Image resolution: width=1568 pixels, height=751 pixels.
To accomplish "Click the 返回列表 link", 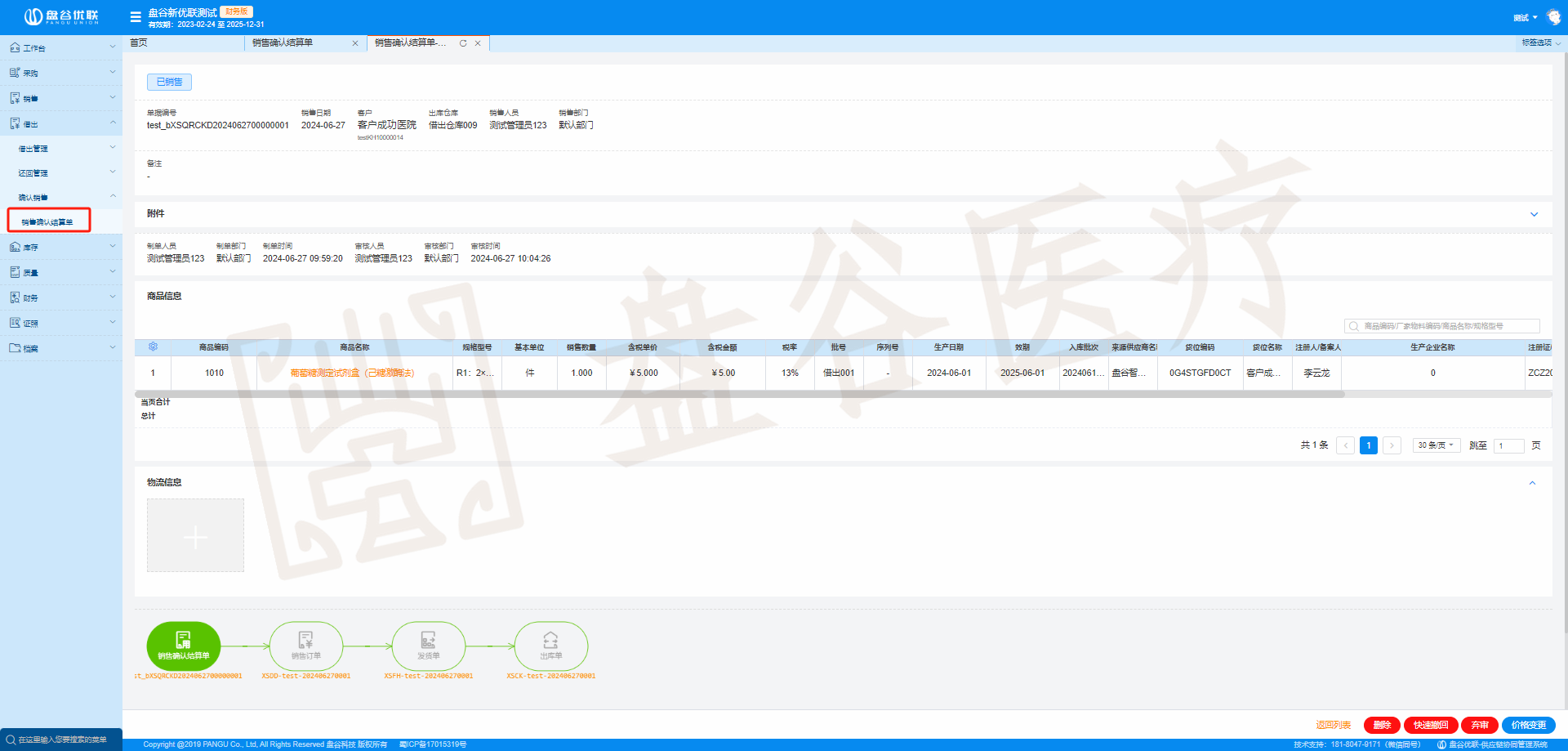I will click(x=1333, y=725).
